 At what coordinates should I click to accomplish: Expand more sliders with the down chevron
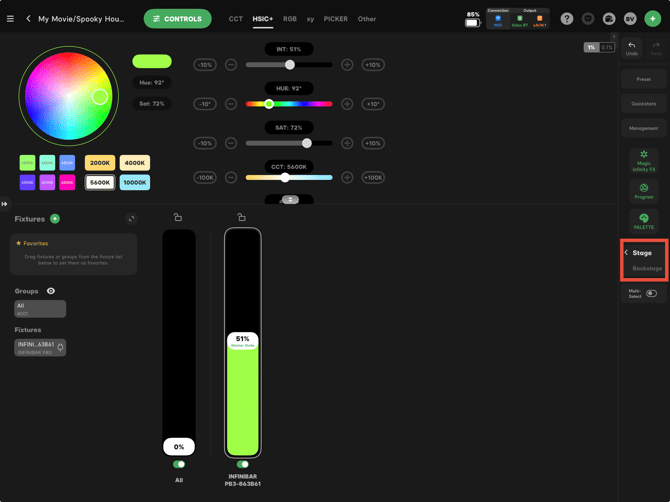290,200
